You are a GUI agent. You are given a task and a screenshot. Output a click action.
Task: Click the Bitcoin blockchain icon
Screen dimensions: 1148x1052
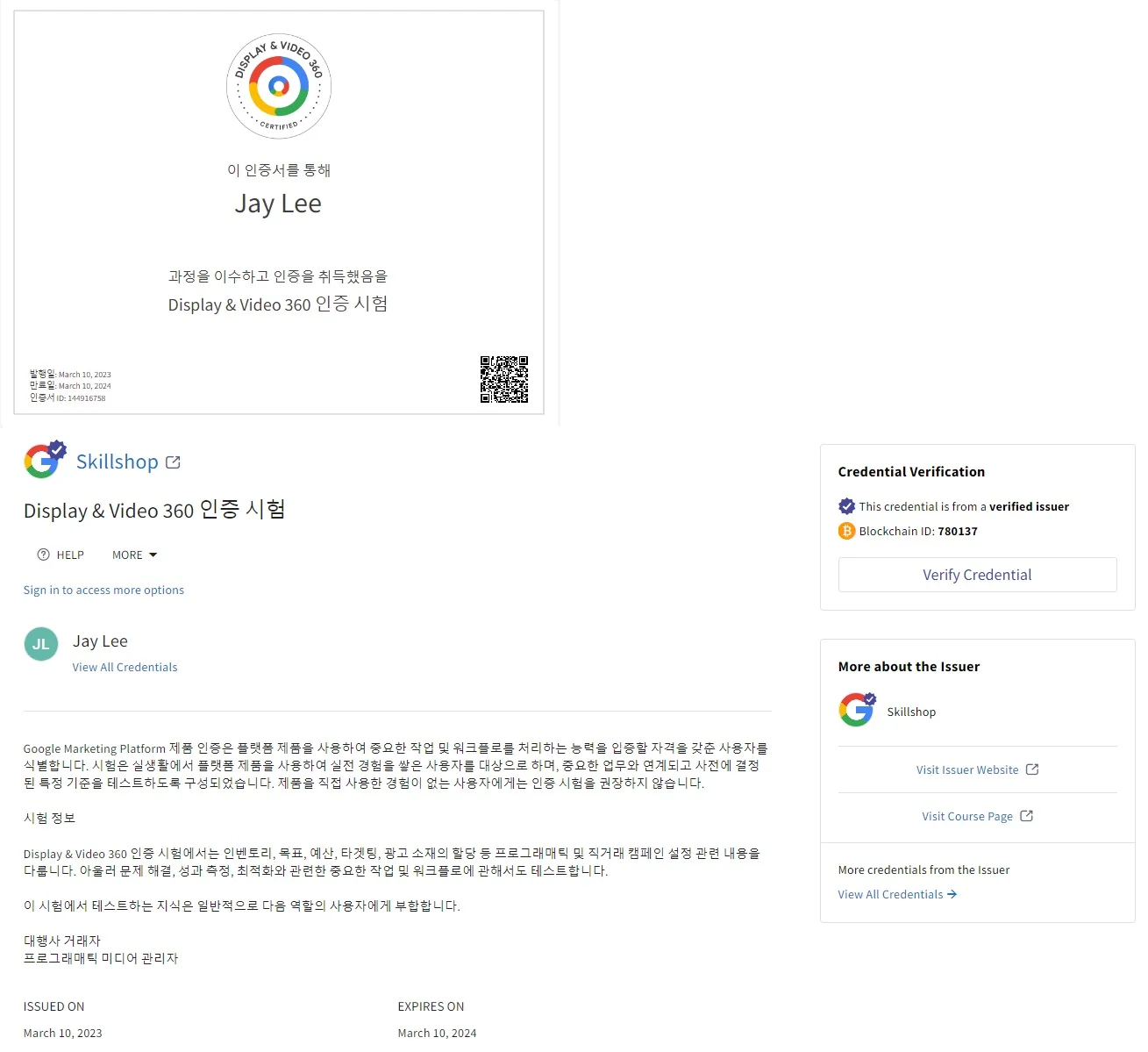click(x=846, y=531)
